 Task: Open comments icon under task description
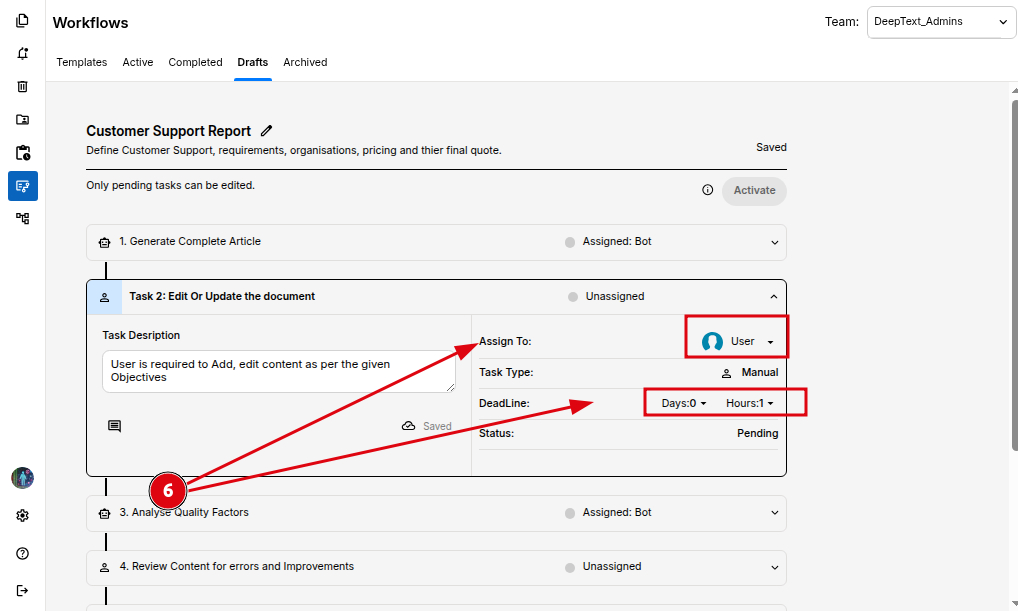(x=115, y=426)
